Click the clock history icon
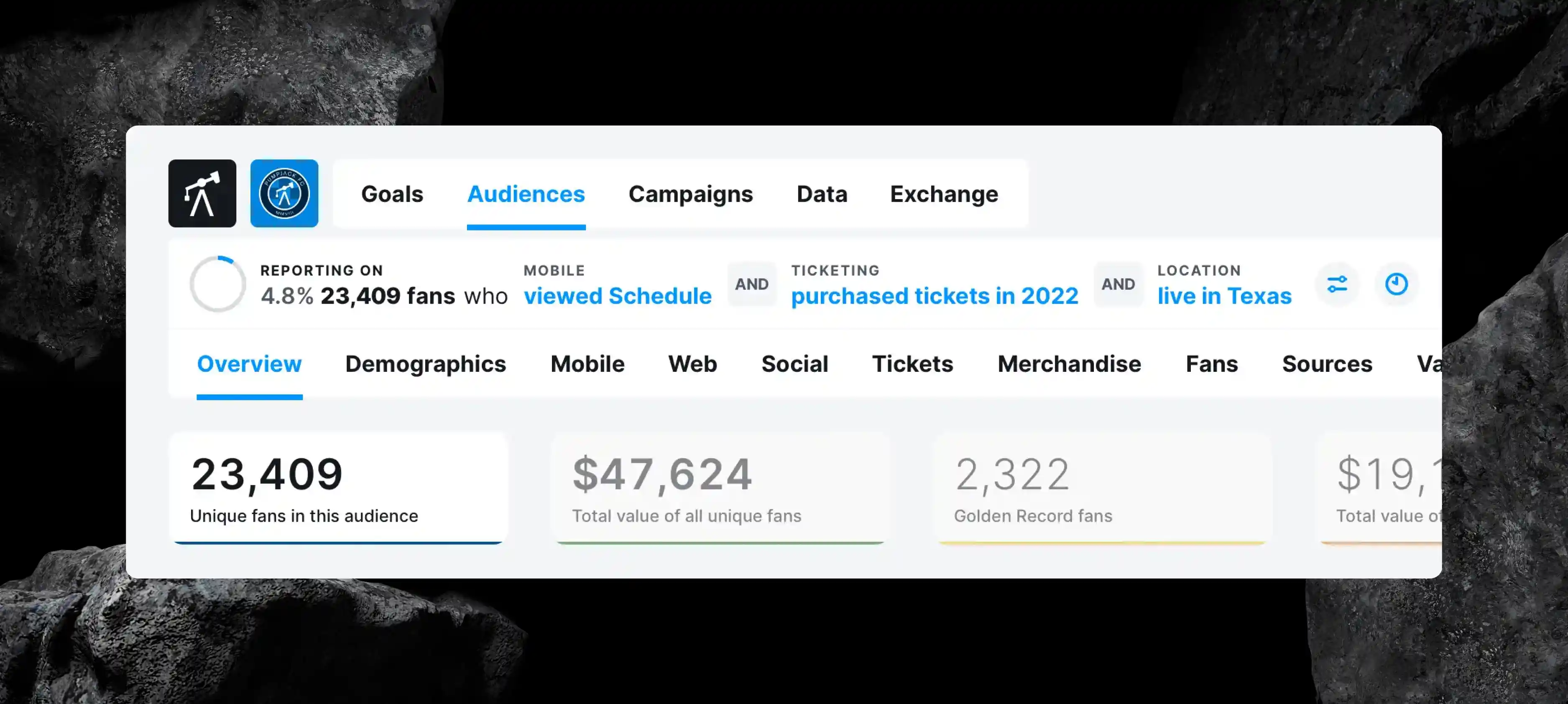The width and height of the screenshot is (1568, 704). [1396, 284]
